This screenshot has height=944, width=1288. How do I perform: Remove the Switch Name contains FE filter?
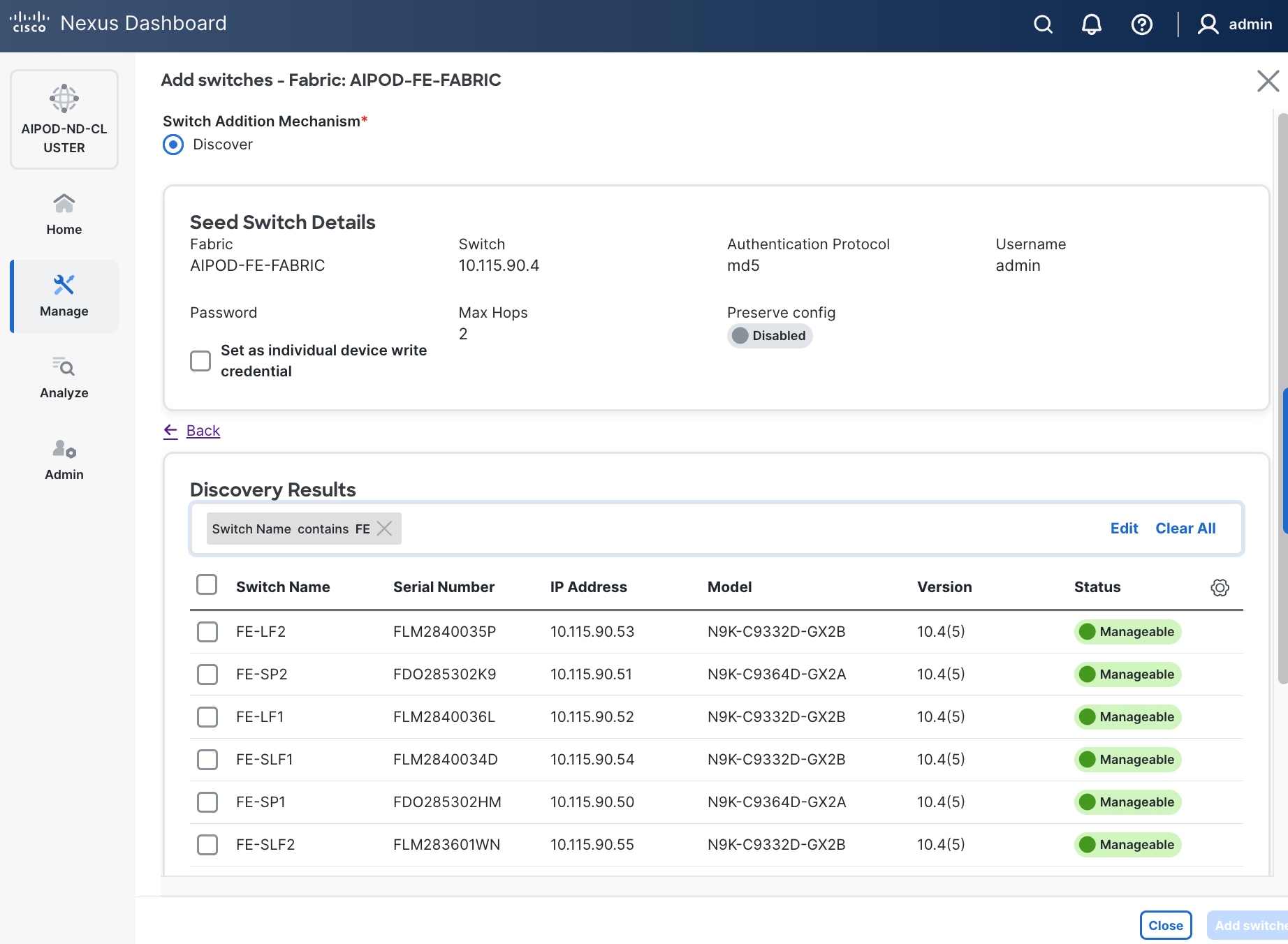click(384, 529)
